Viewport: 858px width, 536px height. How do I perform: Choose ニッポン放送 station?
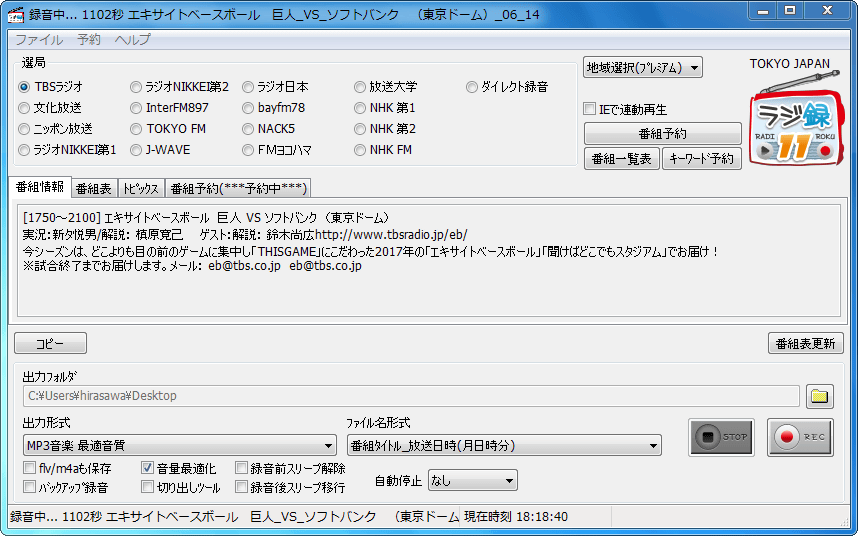click(55, 129)
